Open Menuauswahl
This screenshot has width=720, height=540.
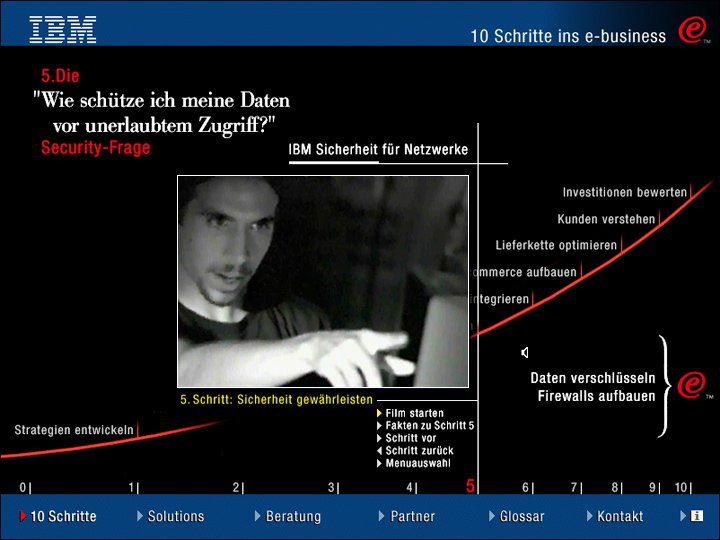pyautogui.click(x=413, y=463)
